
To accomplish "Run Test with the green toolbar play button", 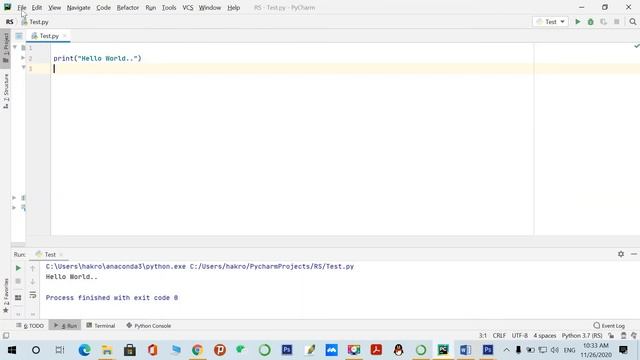I will point(578,22).
